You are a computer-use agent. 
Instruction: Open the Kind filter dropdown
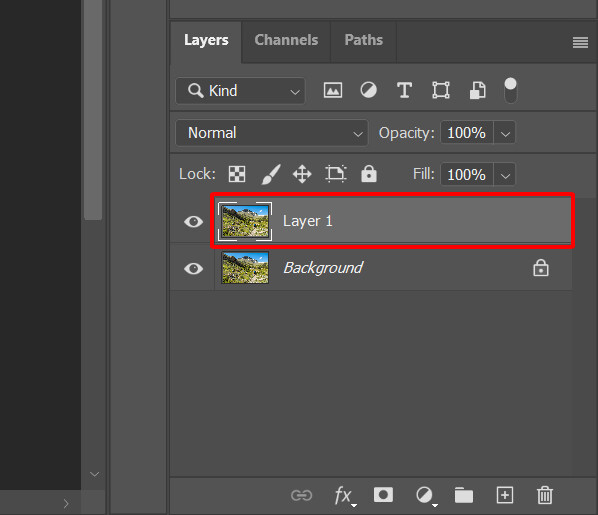point(240,91)
